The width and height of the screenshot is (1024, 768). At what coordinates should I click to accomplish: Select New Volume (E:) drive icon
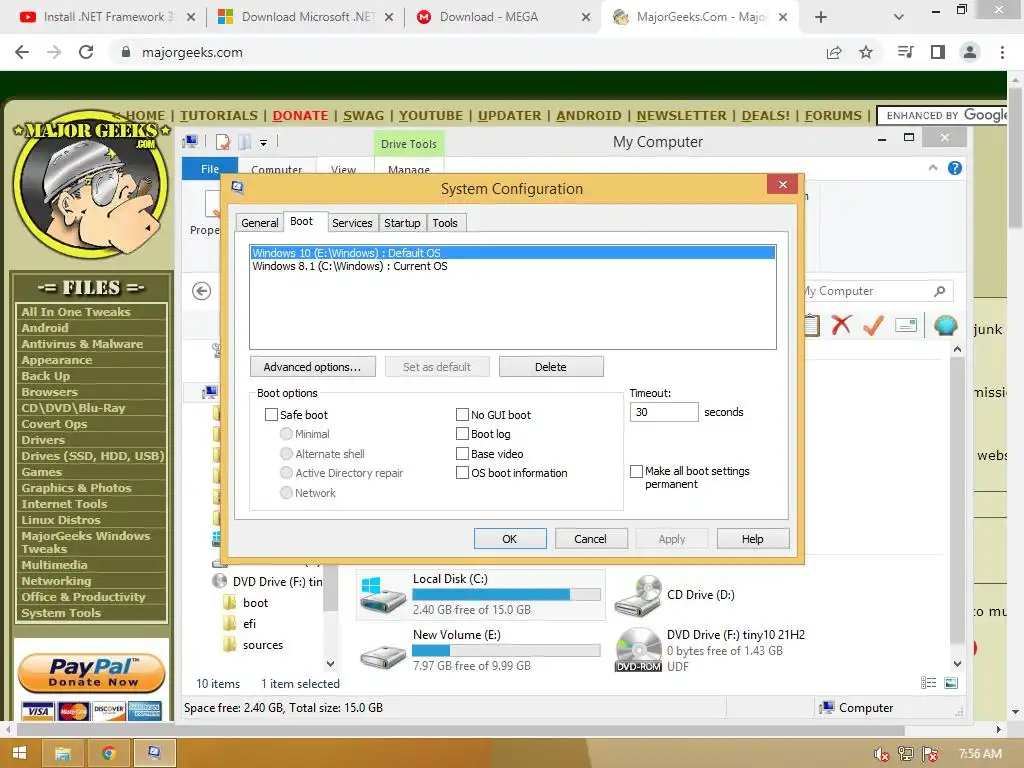[383, 656]
